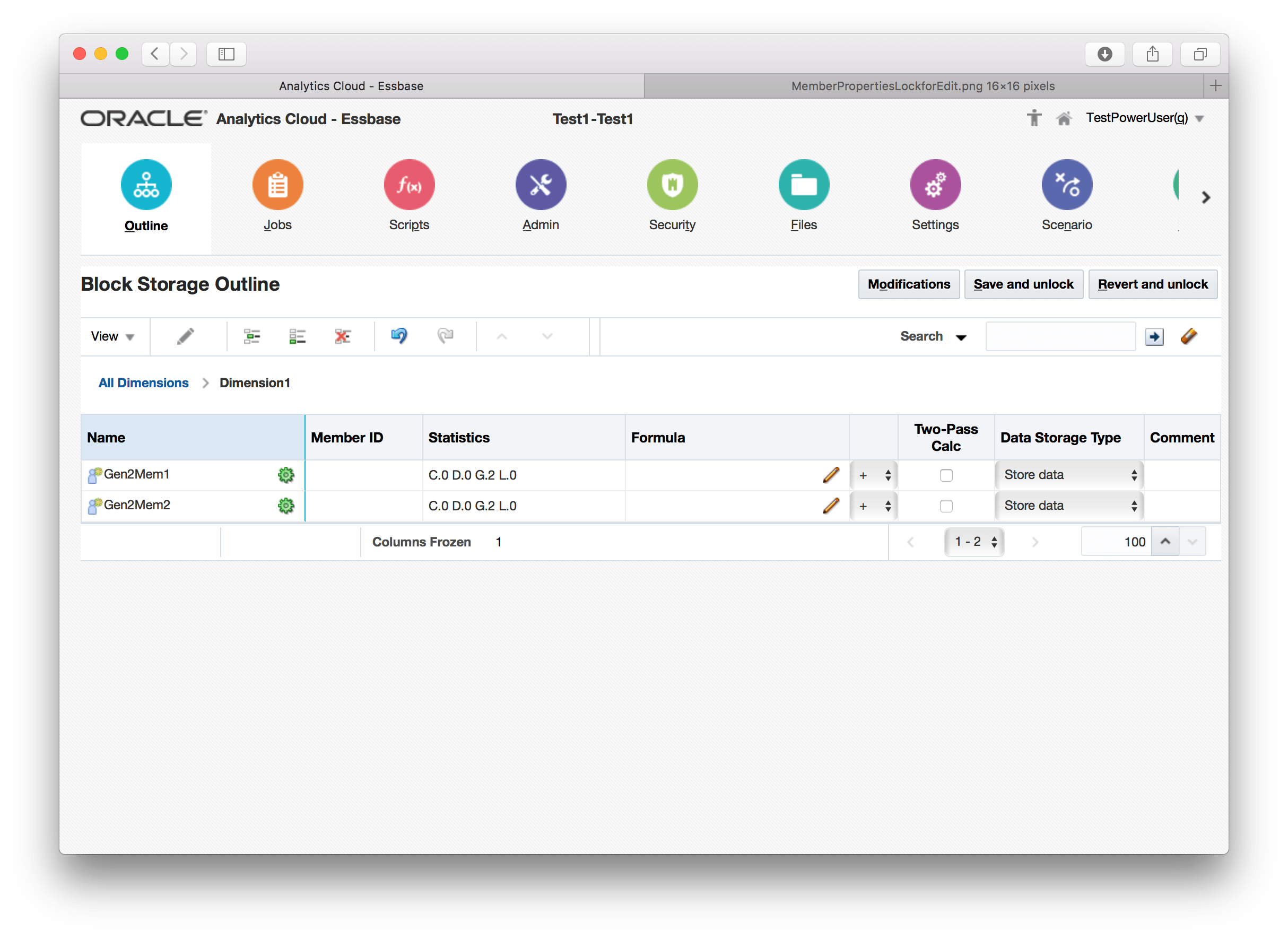The width and height of the screenshot is (1288, 939).
Task: Click the Save and unlock button
Action: tap(1023, 284)
